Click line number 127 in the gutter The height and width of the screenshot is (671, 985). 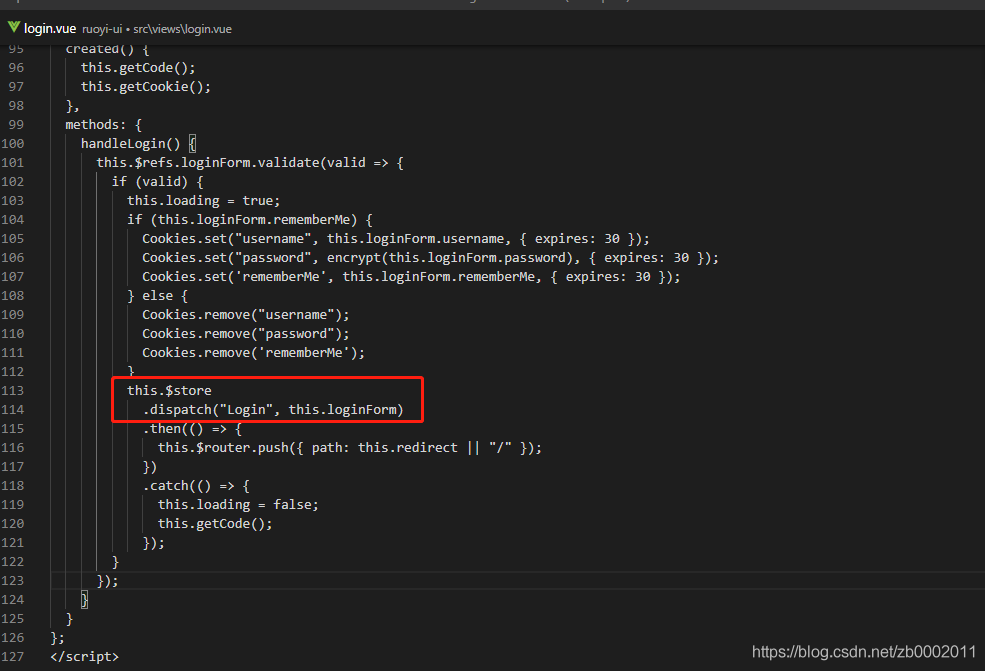click(x=13, y=657)
